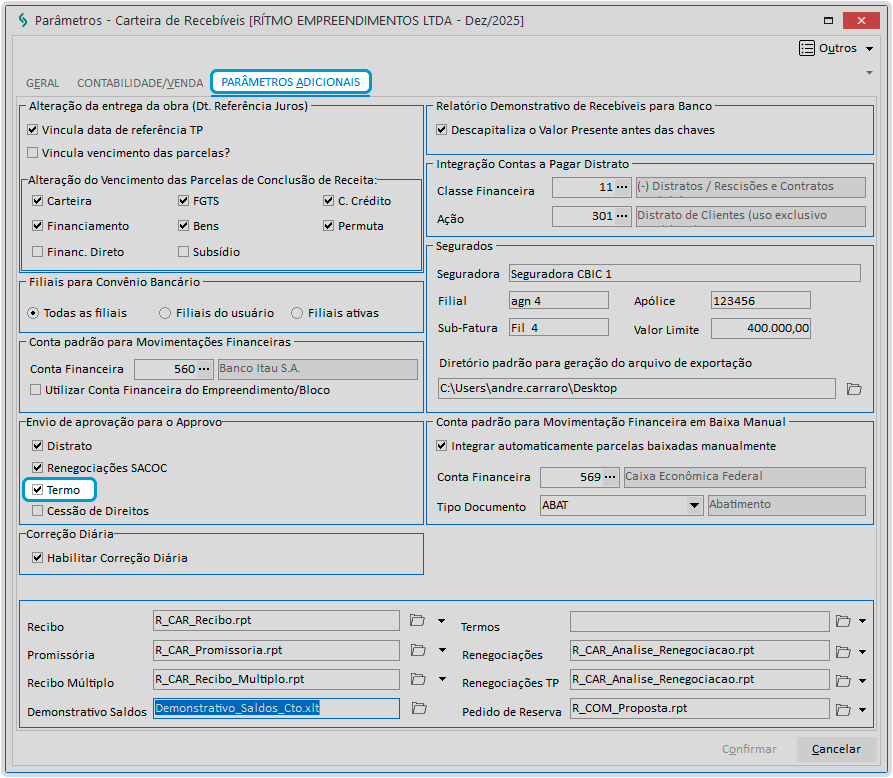The height and width of the screenshot is (778, 893).
Task: Toggle the Permuta checkbox
Action: [328, 226]
